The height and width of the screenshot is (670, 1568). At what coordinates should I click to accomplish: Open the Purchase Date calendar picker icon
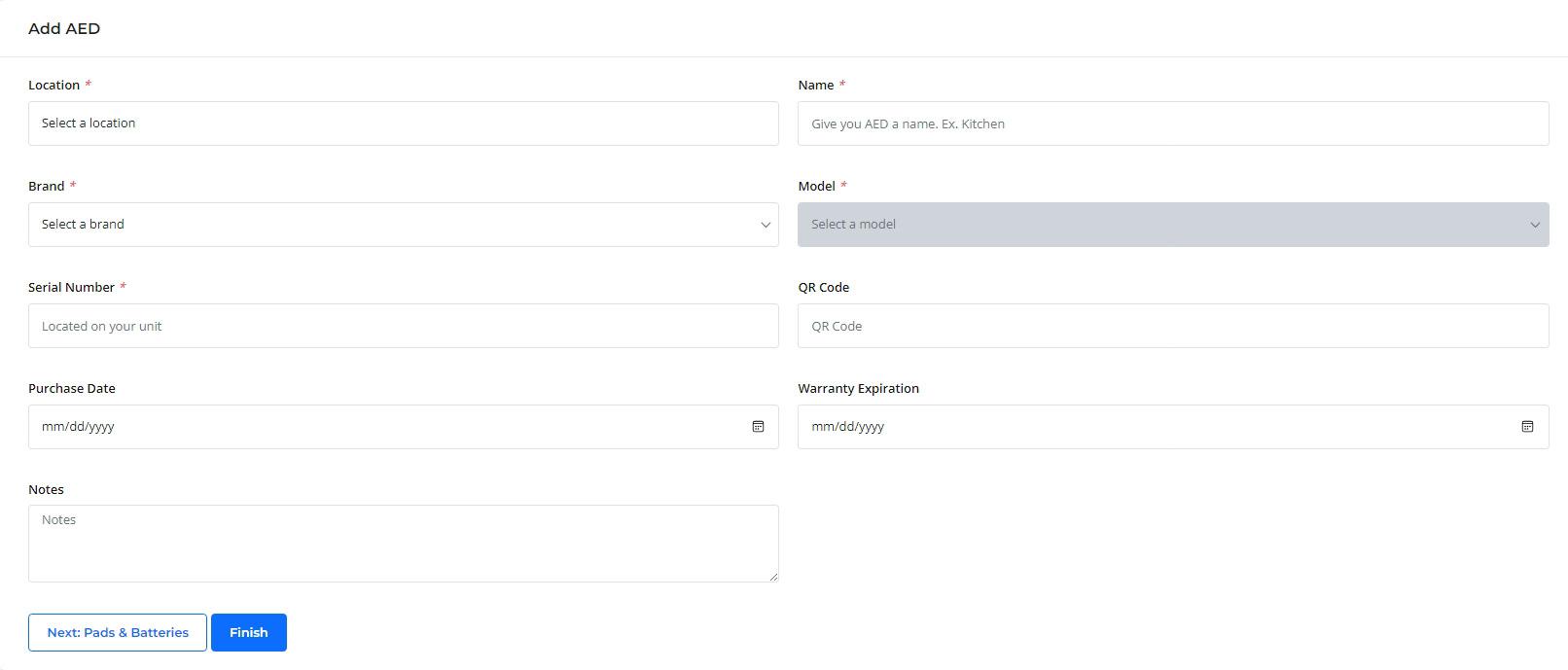pyautogui.click(x=758, y=427)
